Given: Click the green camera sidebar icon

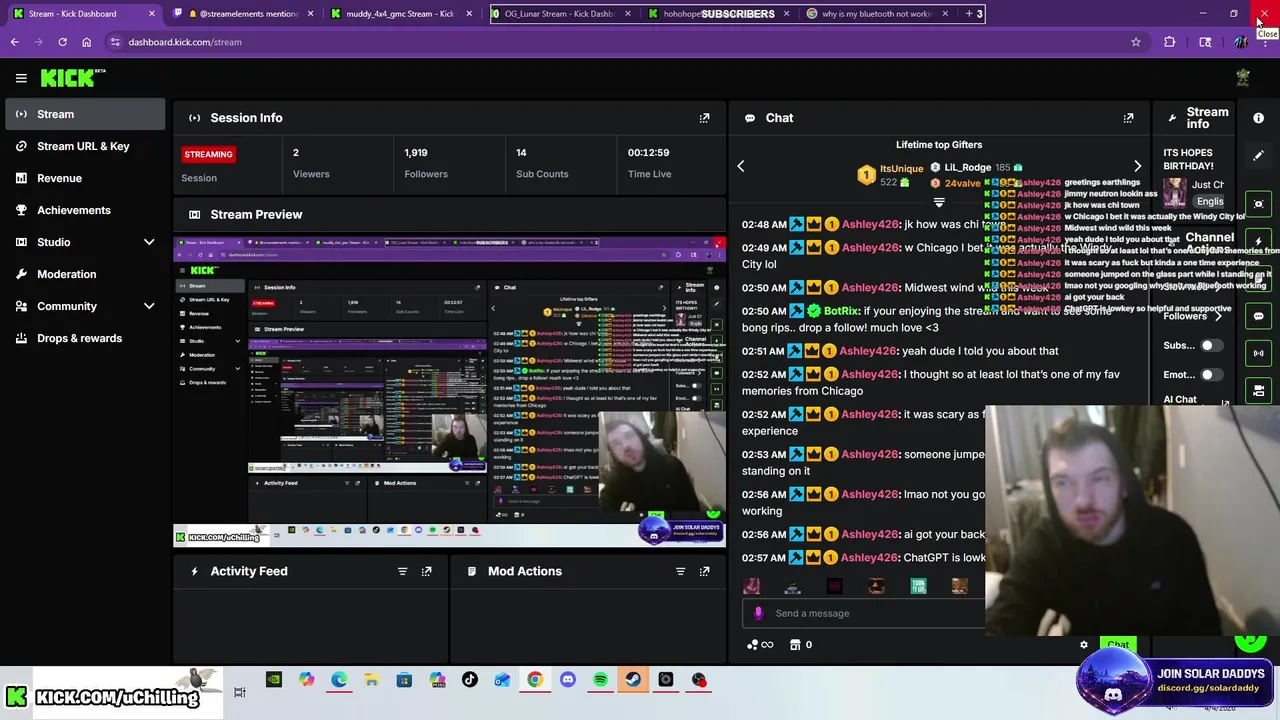Looking at the screenshot, I should 1258,390.
